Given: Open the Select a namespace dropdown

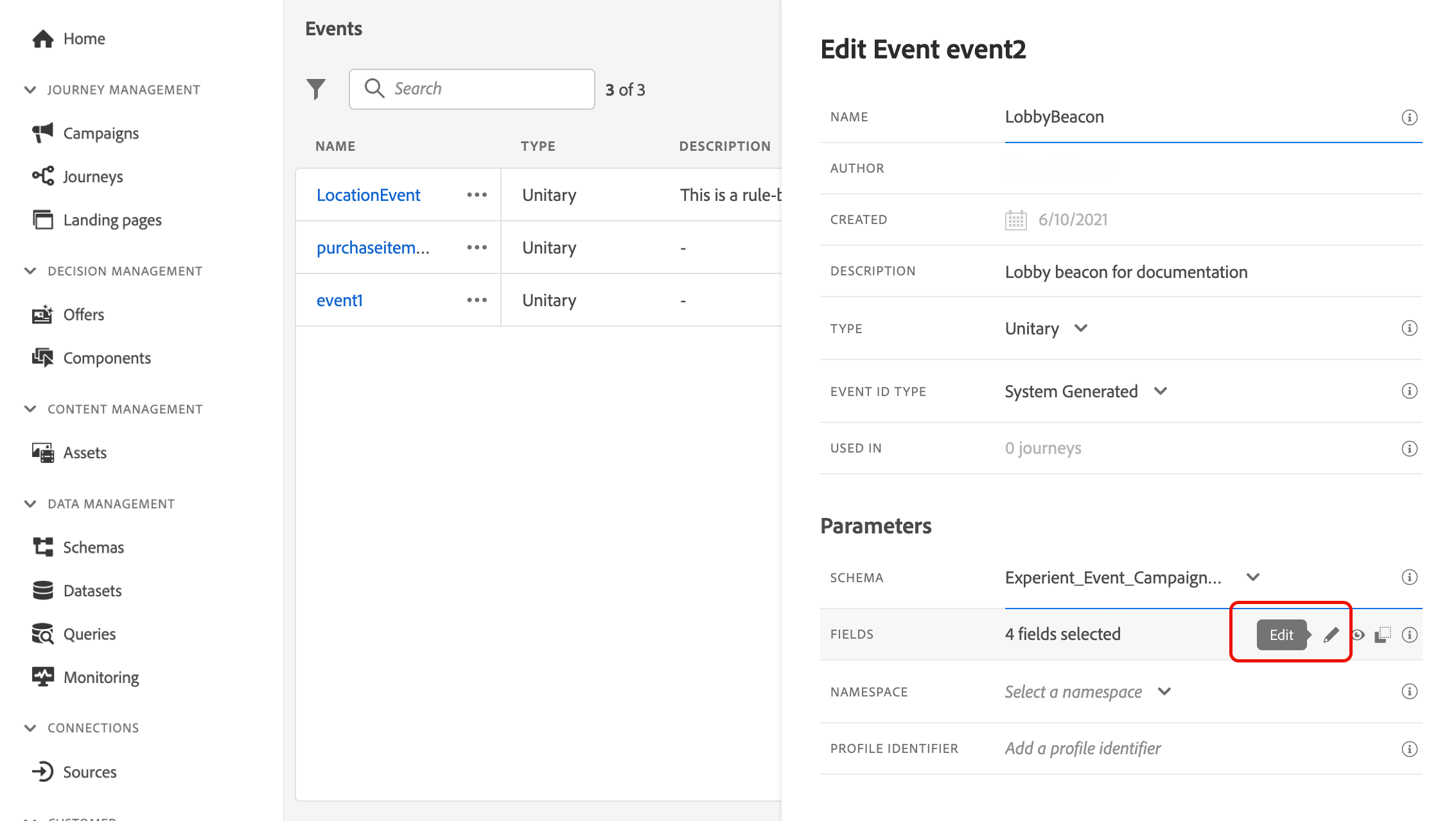Looking at the screenshot, I should point(1088,692).
